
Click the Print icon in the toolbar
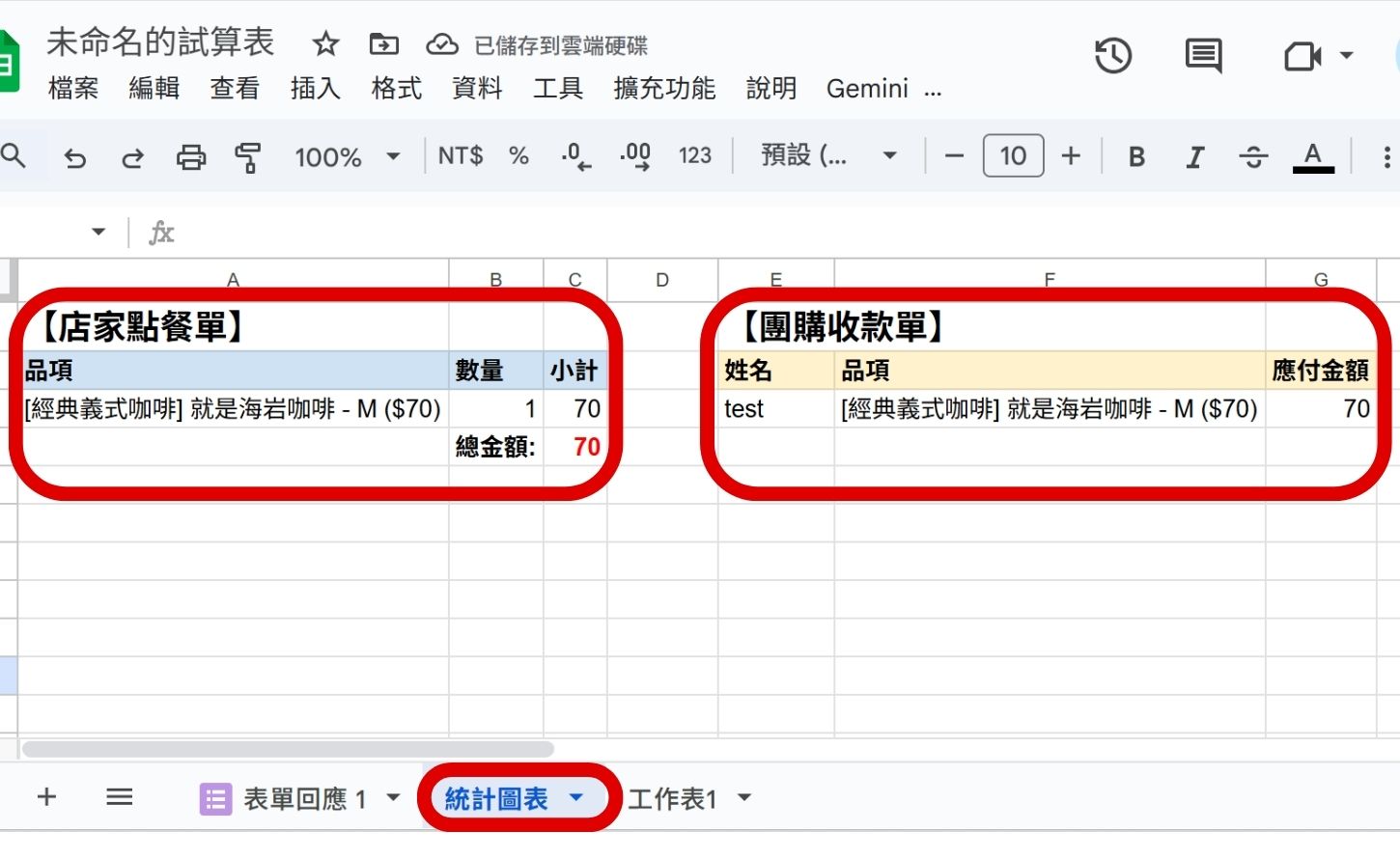pyautogui.click(x=191, y=156)
